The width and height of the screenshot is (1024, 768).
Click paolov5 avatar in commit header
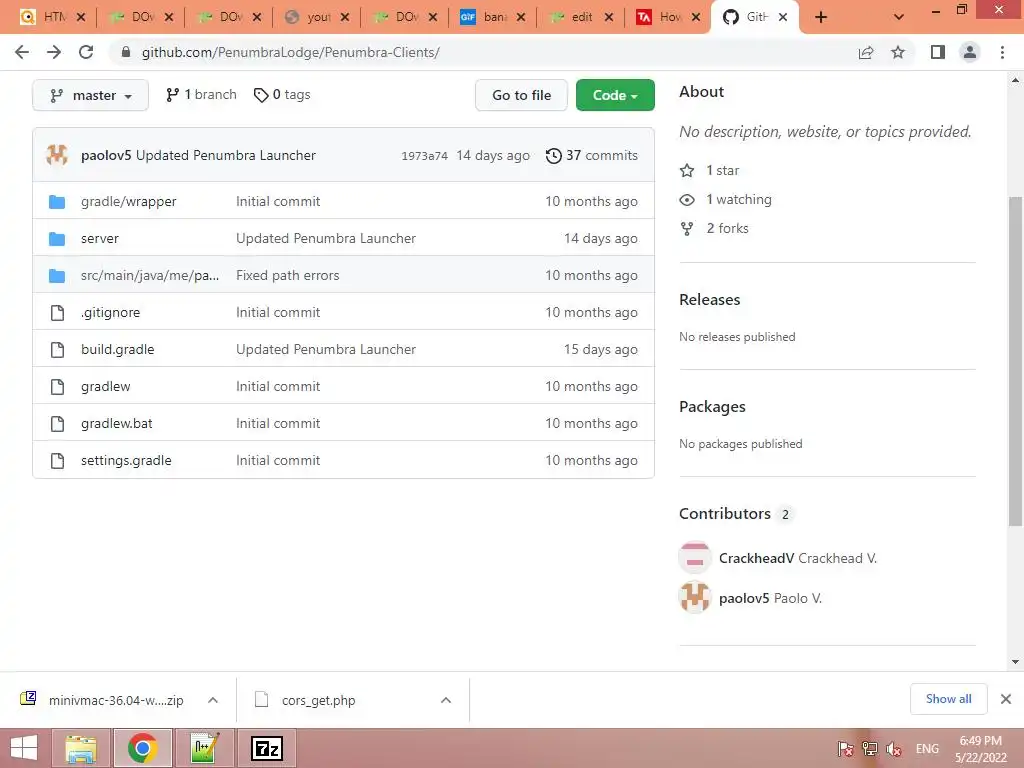[57, 155]
